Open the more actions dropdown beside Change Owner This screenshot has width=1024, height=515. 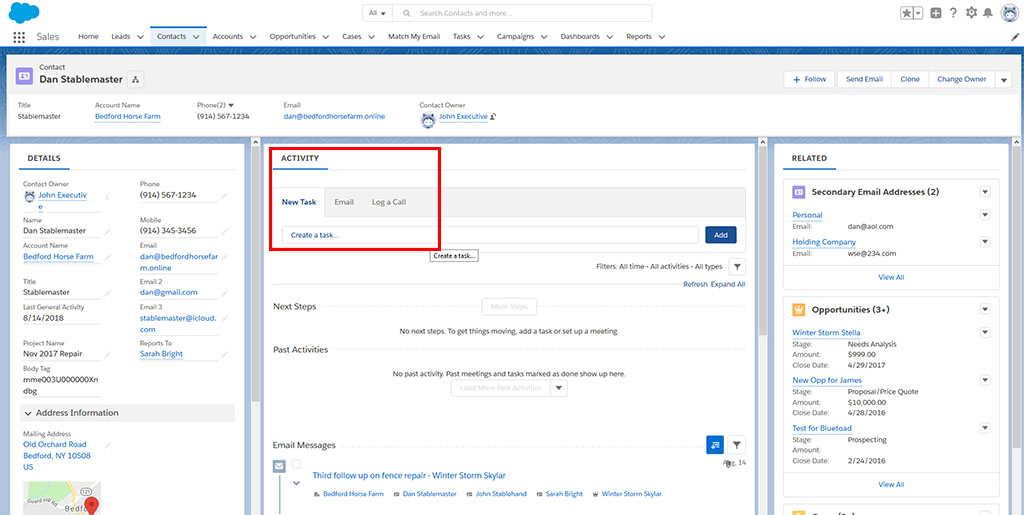[x=1004, y=80]
